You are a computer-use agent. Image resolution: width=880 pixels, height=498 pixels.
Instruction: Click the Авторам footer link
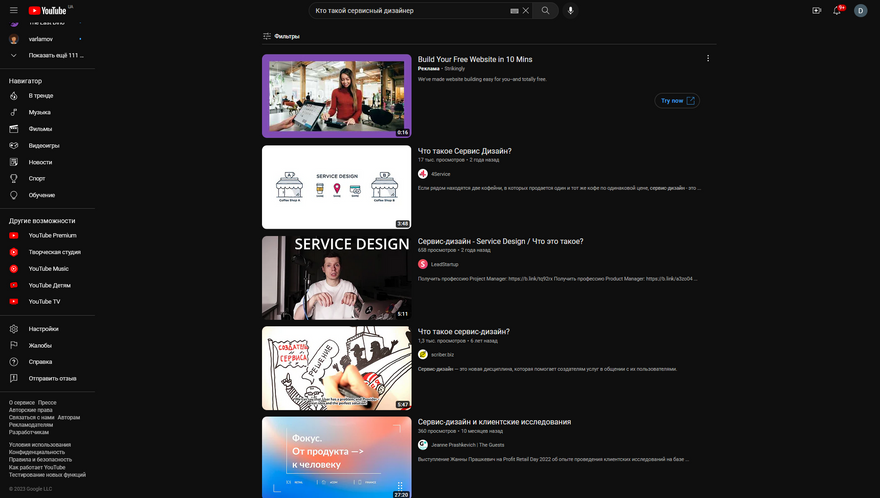(x=68, y=418)
